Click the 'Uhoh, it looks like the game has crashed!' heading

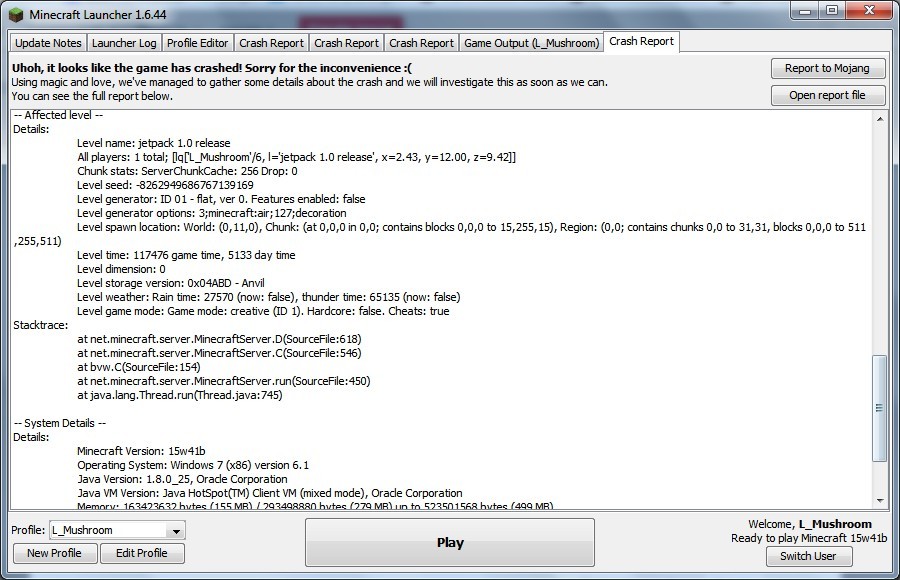point(212,68)
